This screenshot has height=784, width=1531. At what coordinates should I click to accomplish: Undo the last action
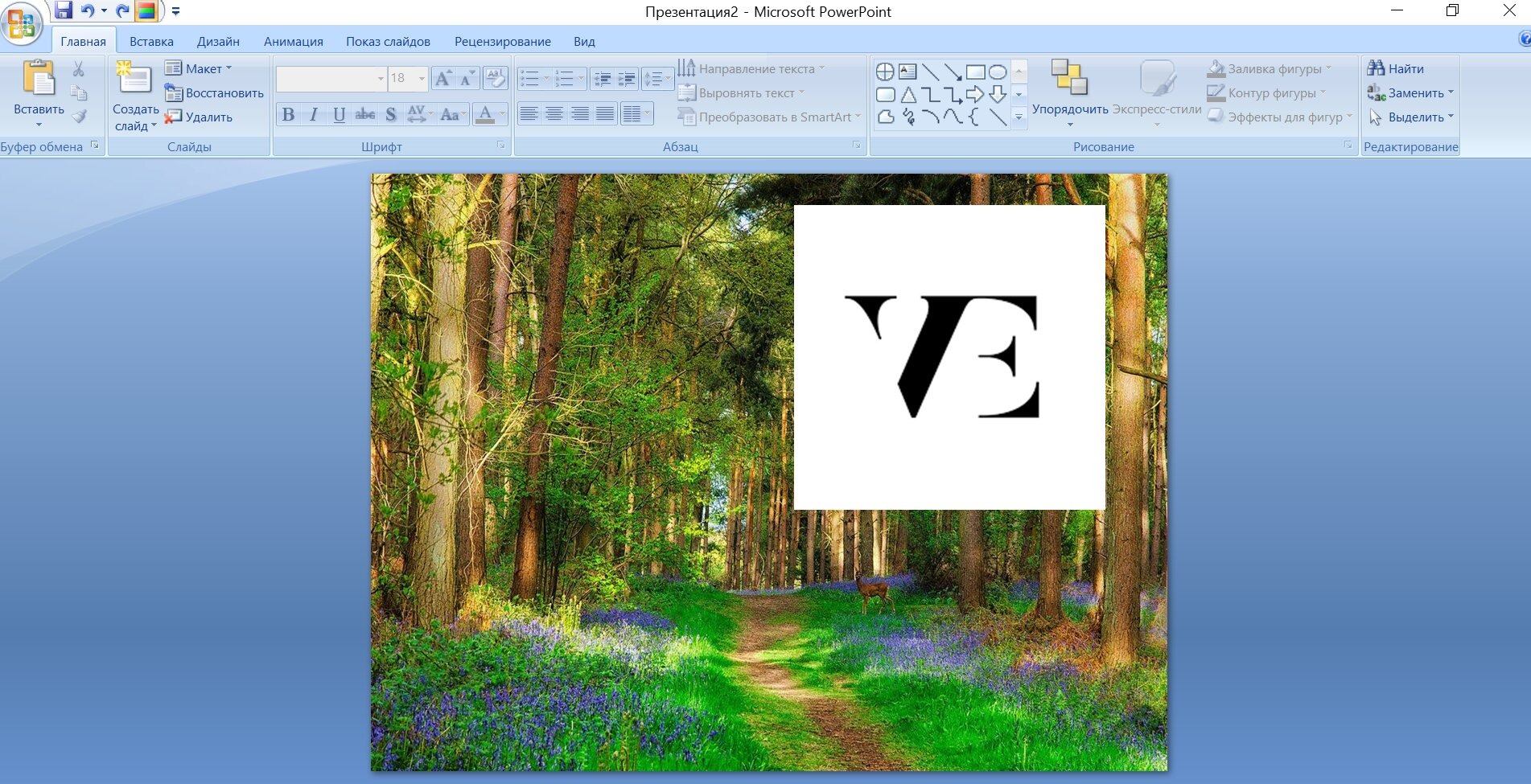[x=87, y=10]
